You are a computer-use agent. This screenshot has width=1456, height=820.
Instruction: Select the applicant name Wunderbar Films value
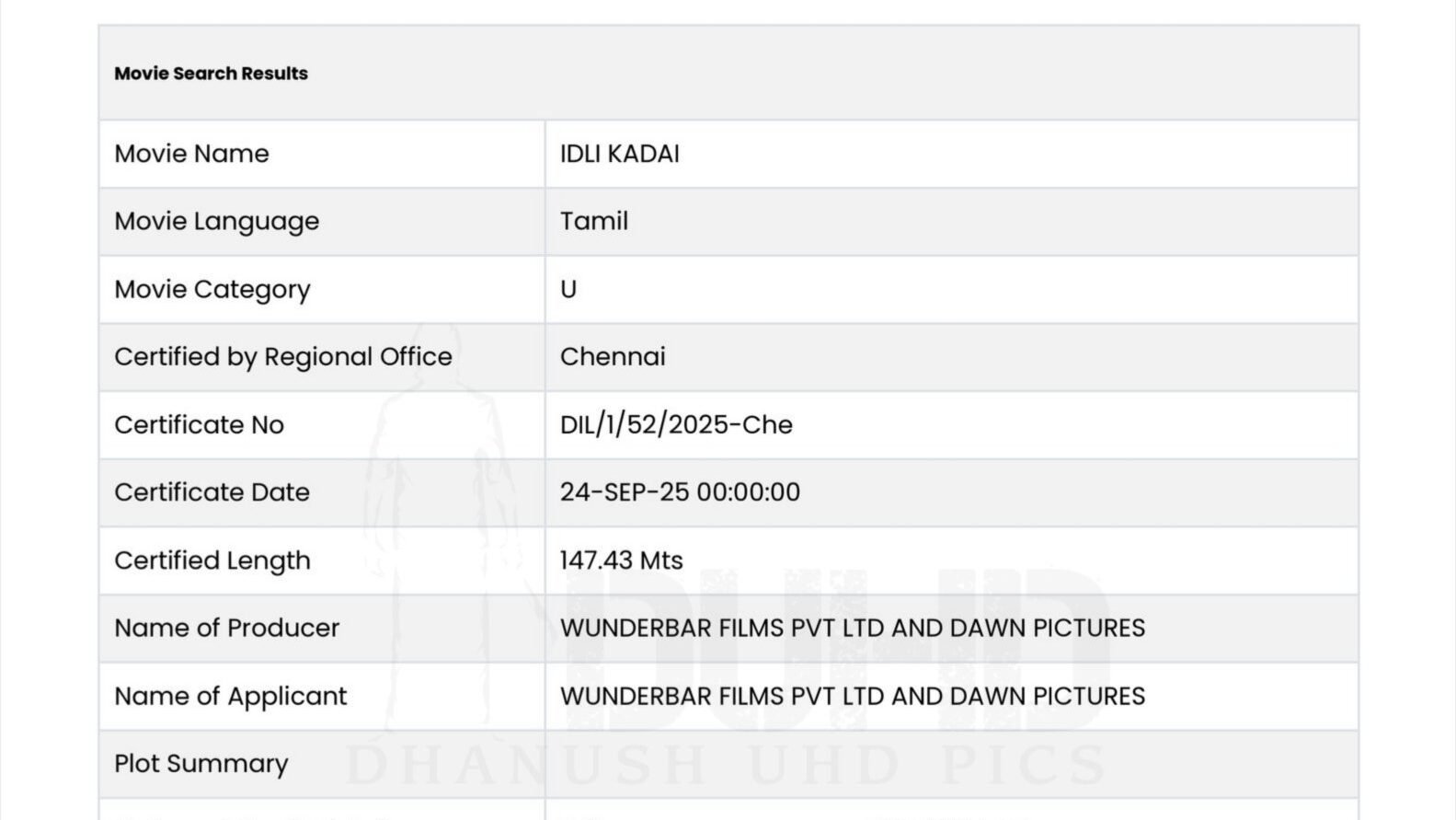pyautogui.click(x=853, y=696)
